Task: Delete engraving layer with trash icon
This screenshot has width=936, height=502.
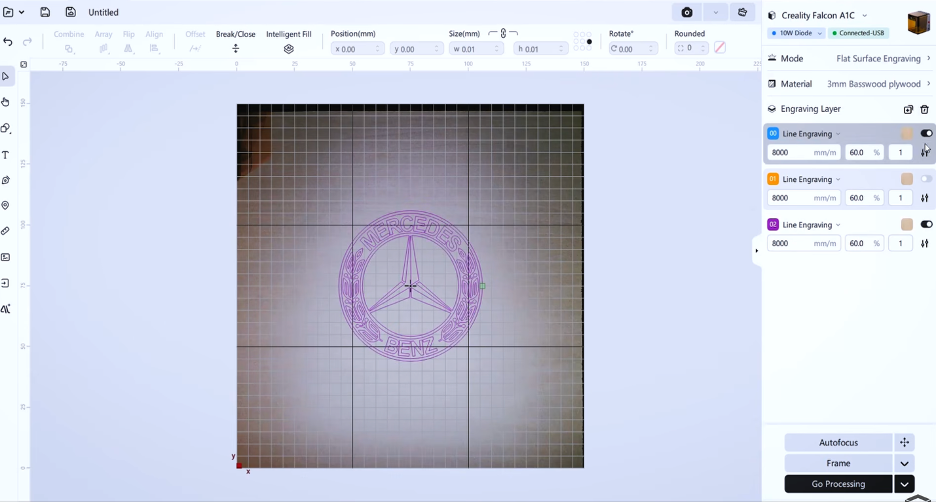Action: click(925, 109)
